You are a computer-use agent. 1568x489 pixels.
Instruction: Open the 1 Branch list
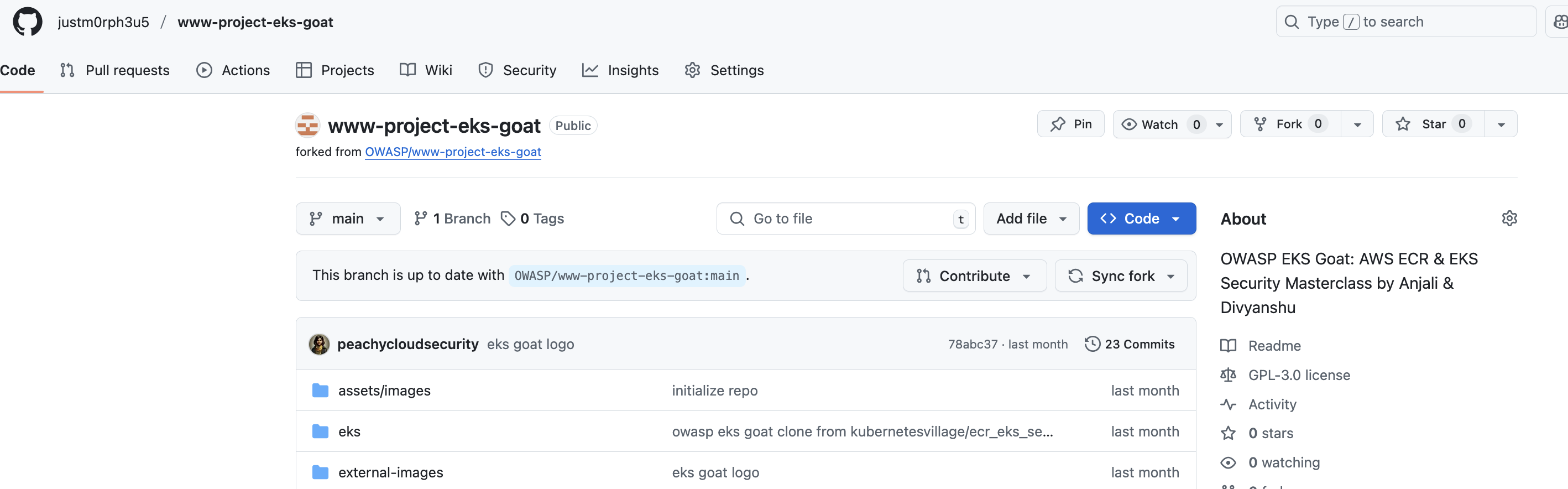tap(452, 219)
